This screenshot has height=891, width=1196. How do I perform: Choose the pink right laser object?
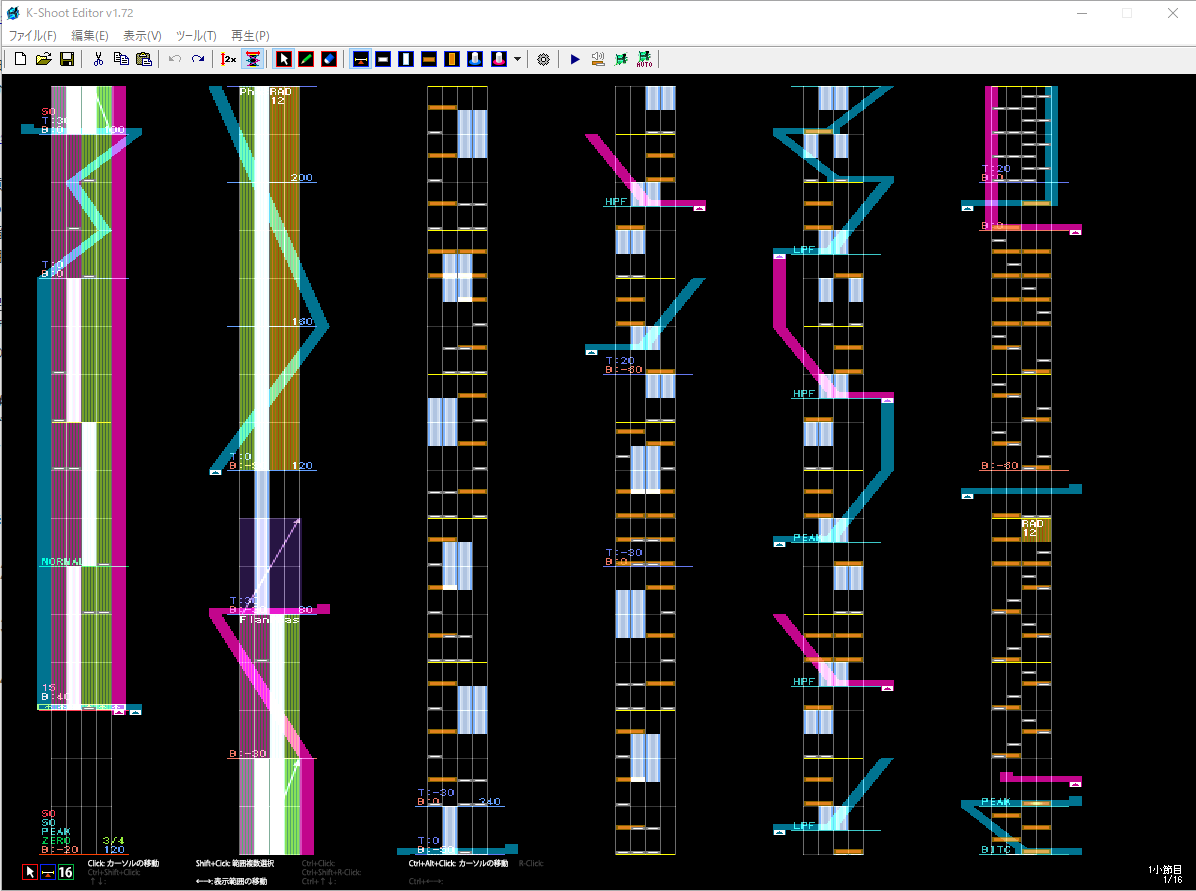click(498, 59)
